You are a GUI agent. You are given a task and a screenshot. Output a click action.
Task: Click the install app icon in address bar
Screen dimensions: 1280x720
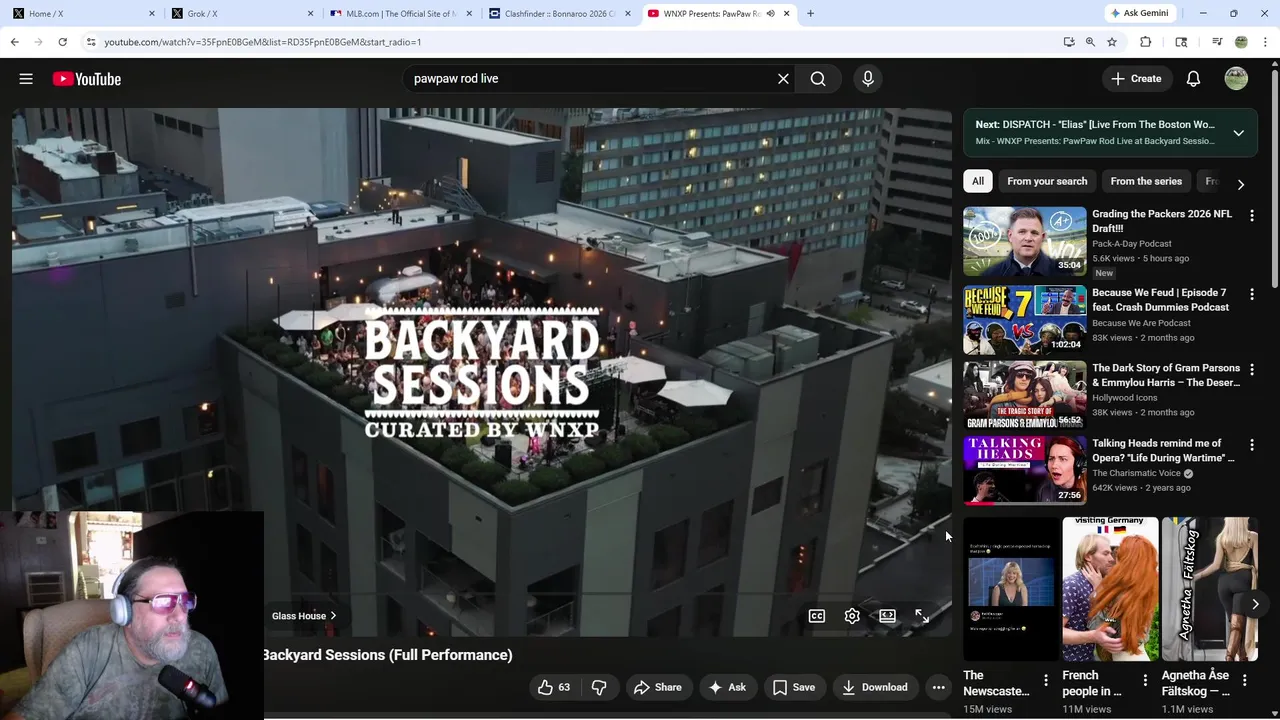coord(1069,42)
